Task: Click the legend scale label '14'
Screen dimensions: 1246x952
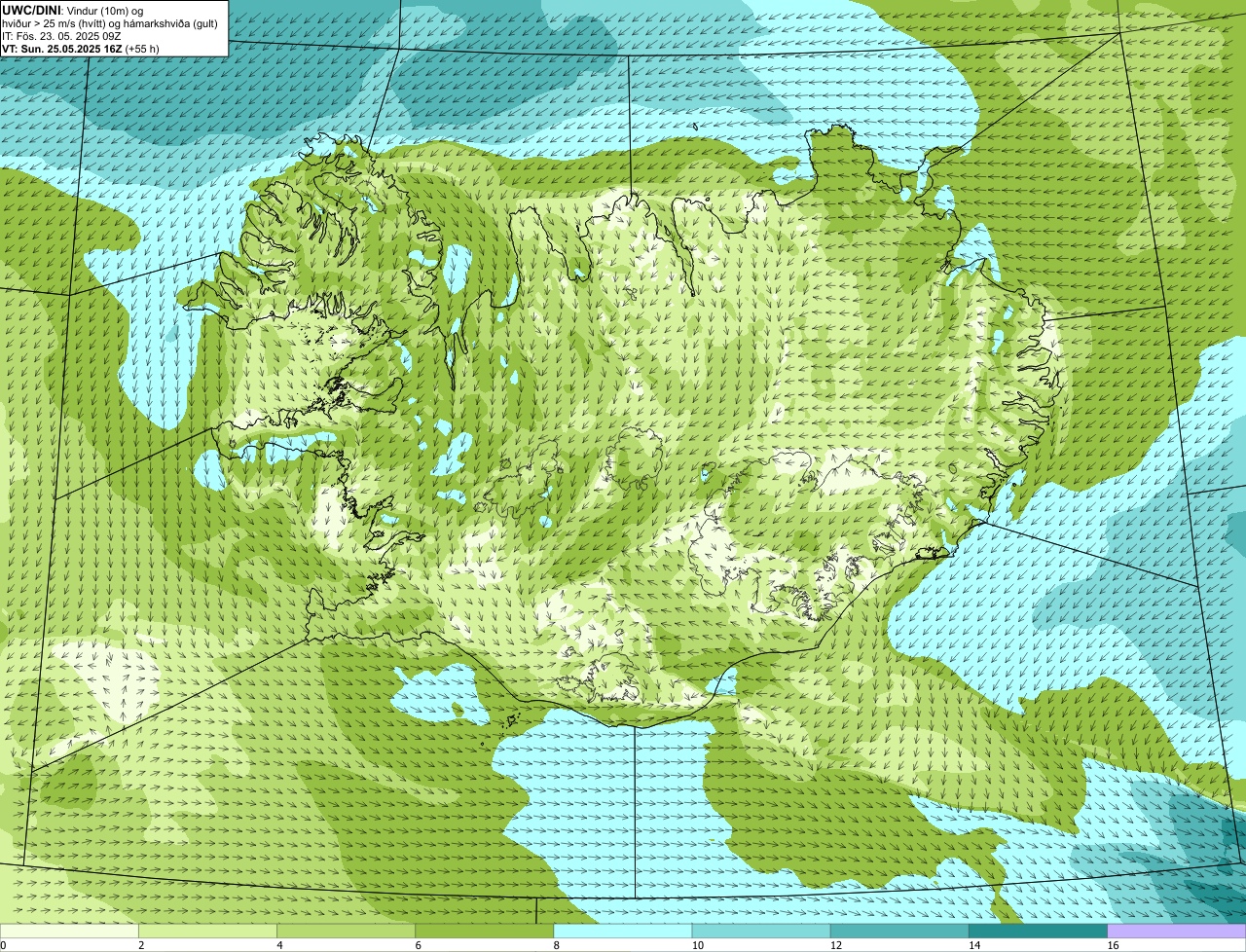Action: [x=973, y=945]
